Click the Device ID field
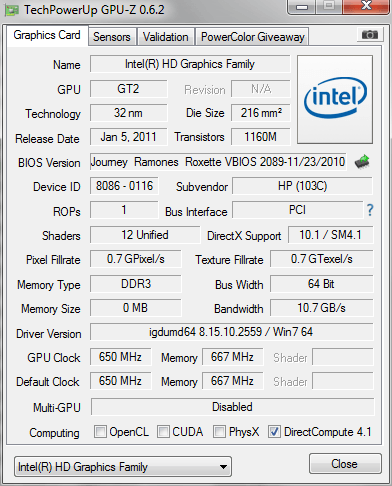 click(124, 186)
